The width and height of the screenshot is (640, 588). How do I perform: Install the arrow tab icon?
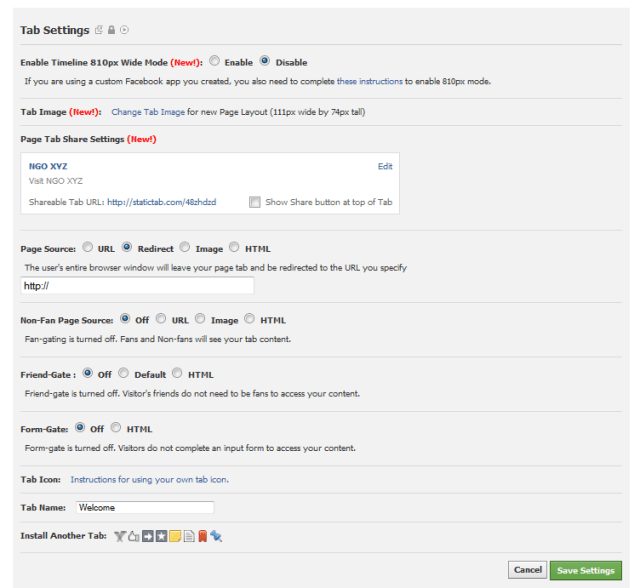[x=148, y=536]
